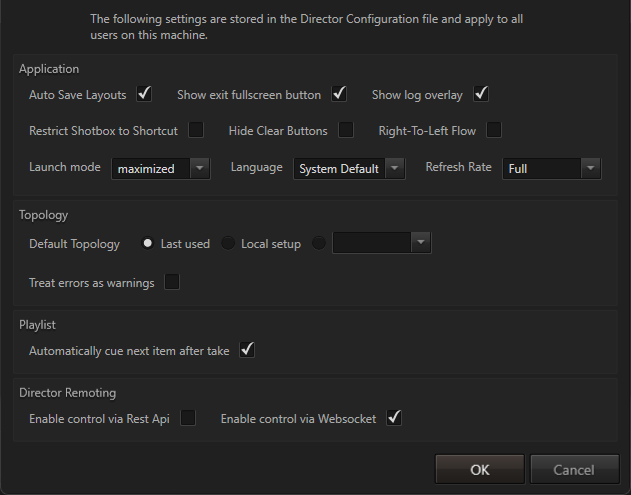Screen dimensions: 631x495
Task: Choose the Local setup radio option
Action: tap(228, 243)
